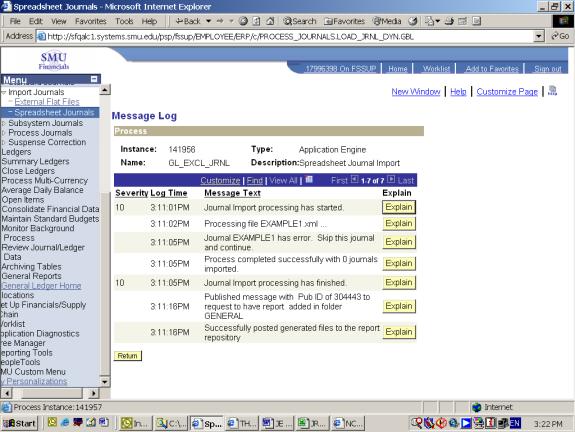
Task: Open the Favorites menu in menu bar
Action: (x=91, y=21)
